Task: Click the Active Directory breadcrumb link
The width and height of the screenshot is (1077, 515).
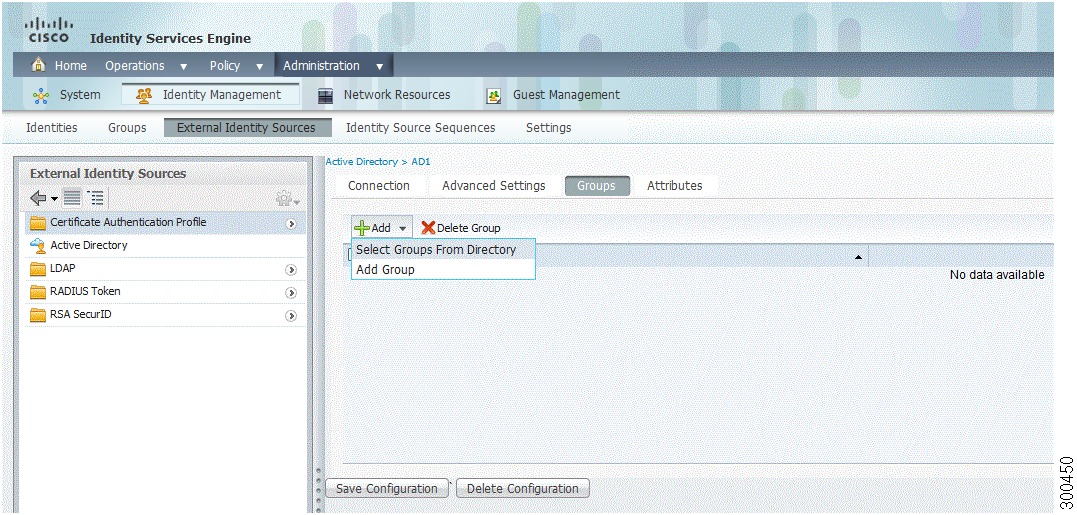Action: (x=361, y=162)
